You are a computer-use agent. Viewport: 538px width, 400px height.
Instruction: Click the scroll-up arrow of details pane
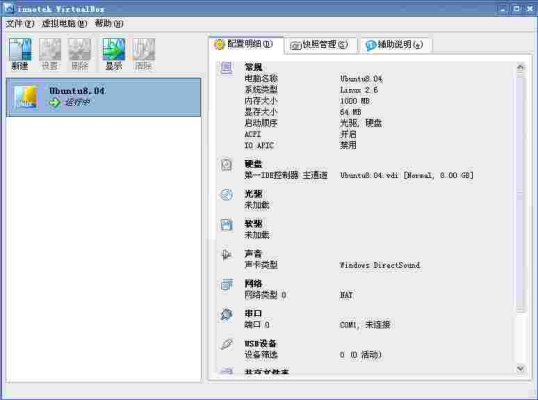point(520,68)
